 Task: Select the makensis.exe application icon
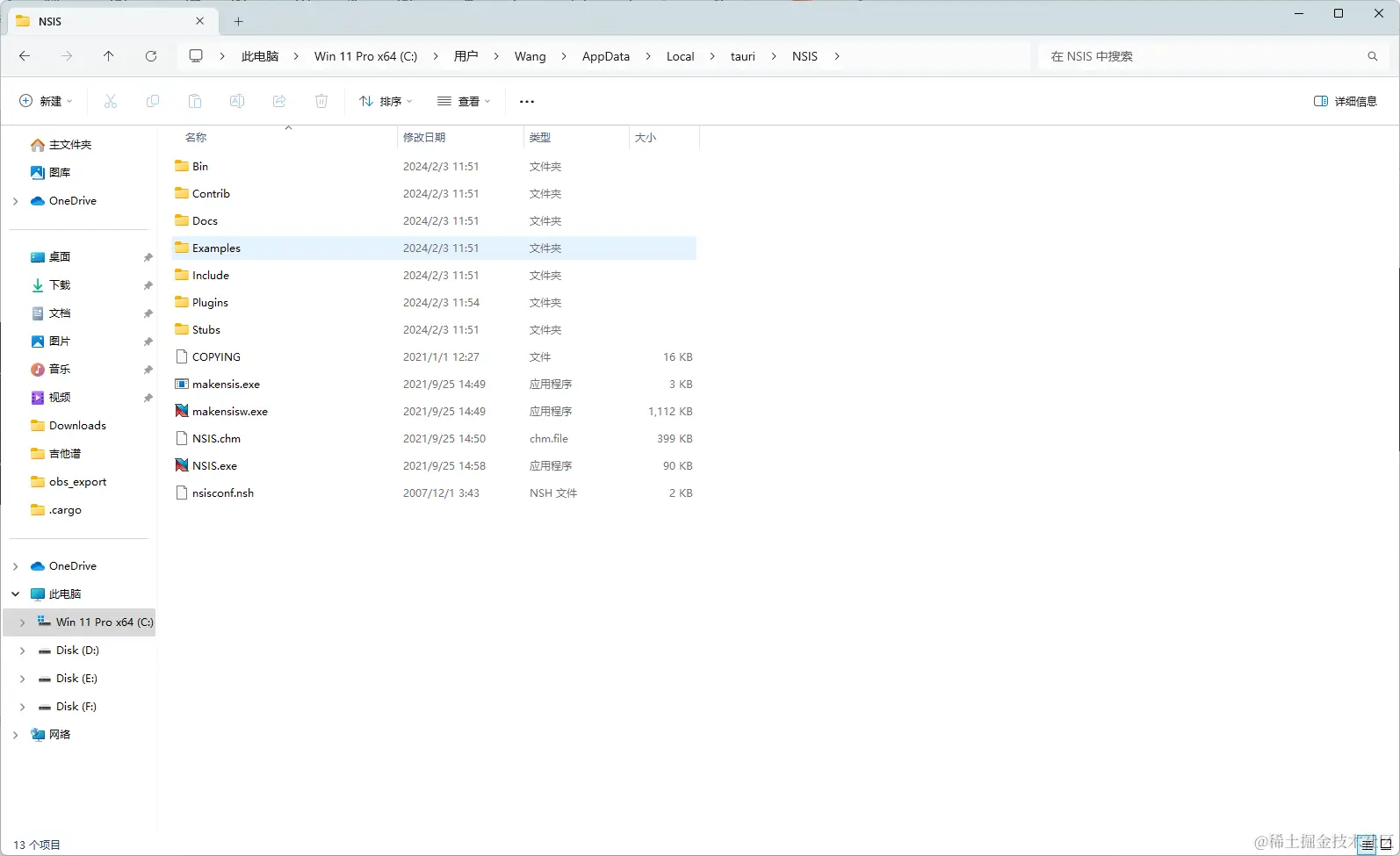coord(182,384)
